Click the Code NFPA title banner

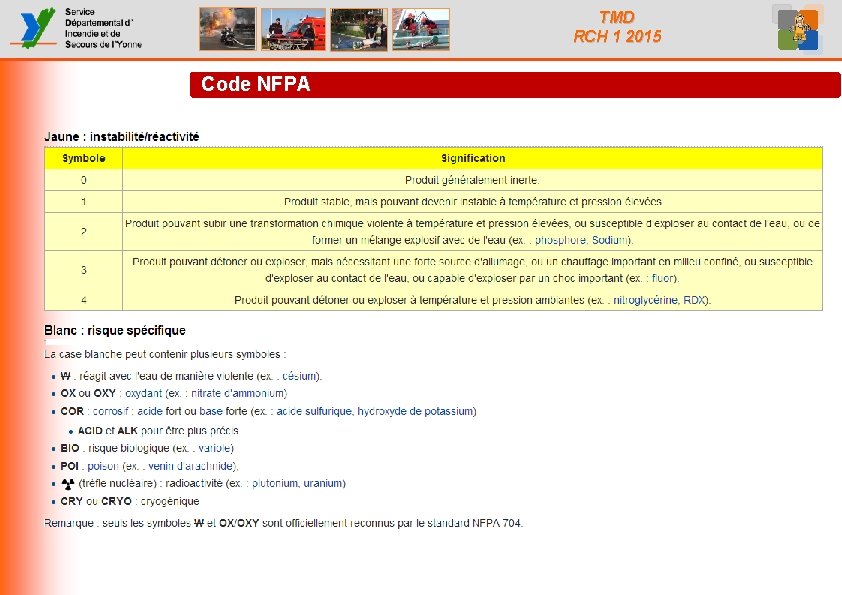(515, 85)
